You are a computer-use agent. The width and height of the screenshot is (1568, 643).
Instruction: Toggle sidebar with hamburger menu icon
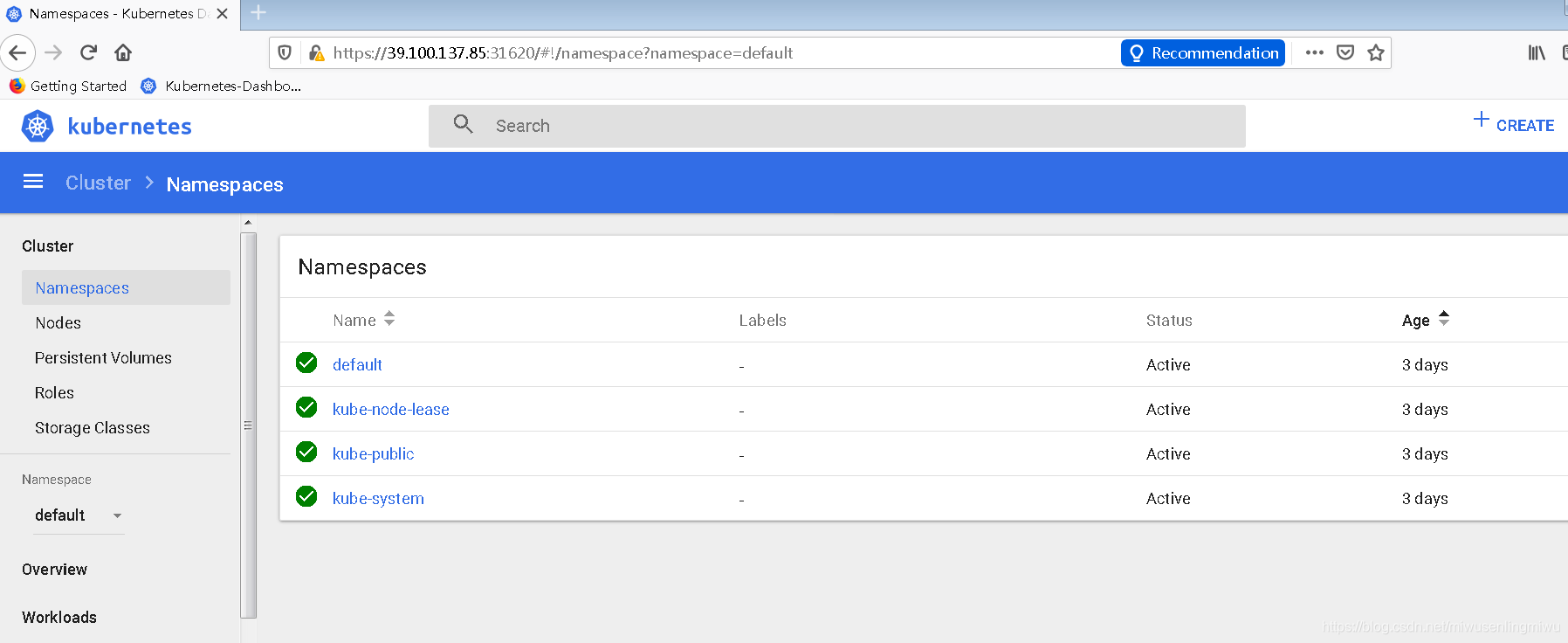[x=33, y=182]
